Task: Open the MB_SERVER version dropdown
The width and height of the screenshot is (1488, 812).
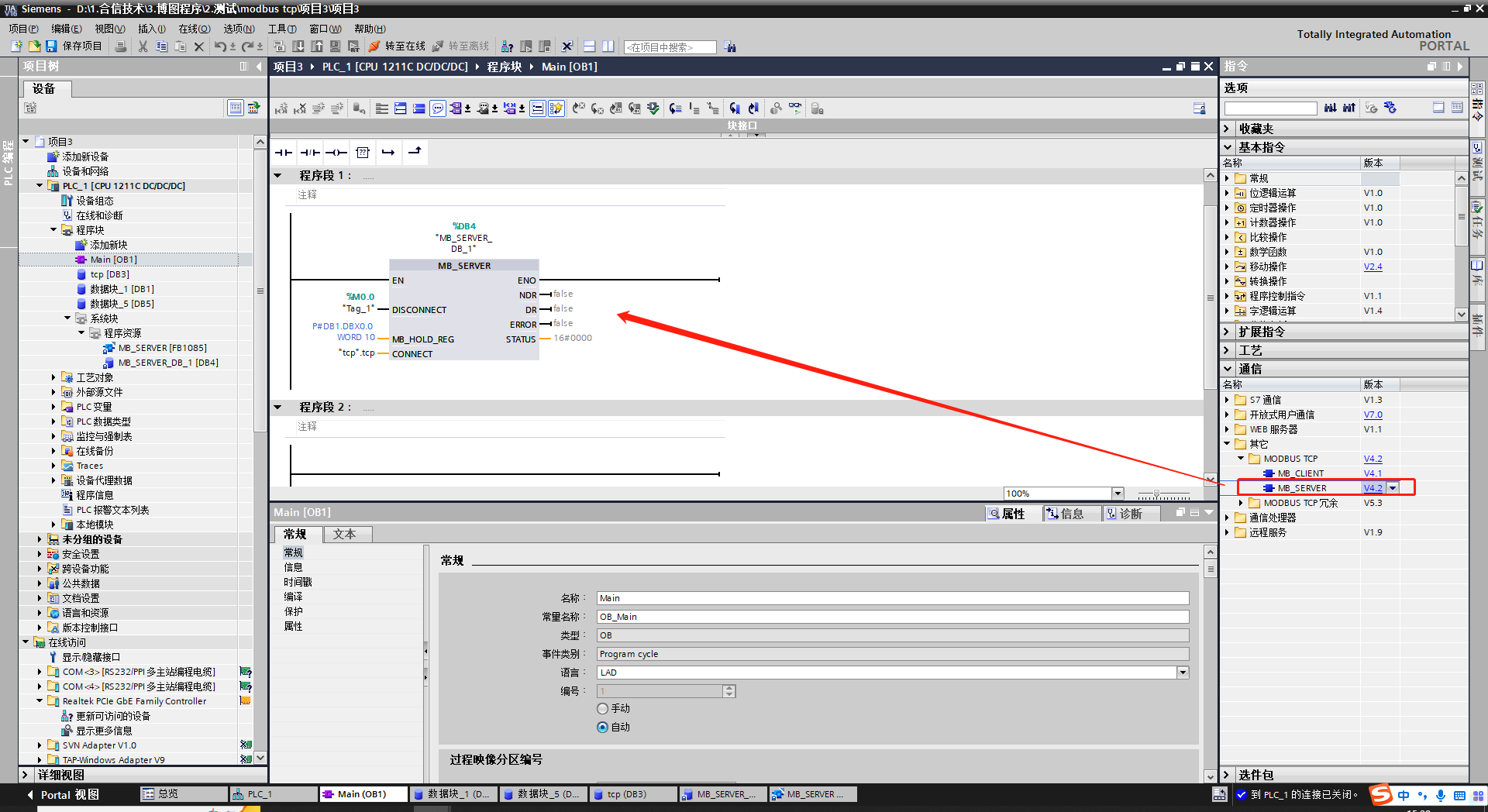Action: [x=1393, y=488]
